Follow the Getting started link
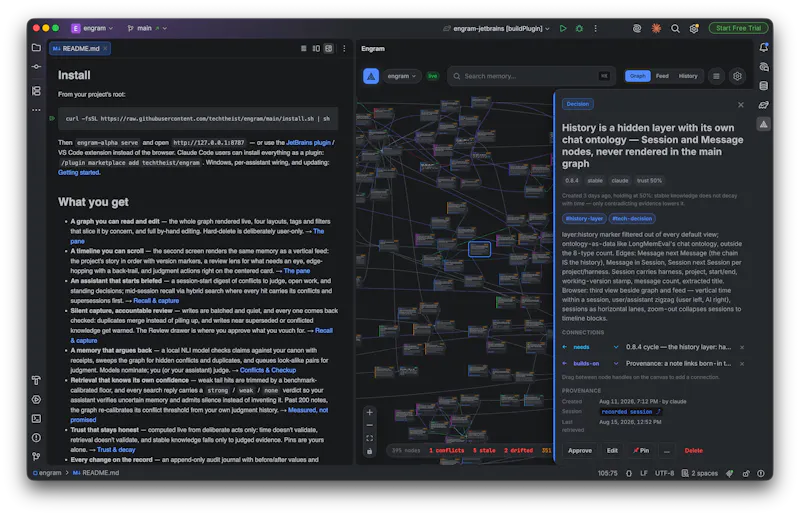The height and width of the screenshot is (516, 800). click(x=79, y=173)
